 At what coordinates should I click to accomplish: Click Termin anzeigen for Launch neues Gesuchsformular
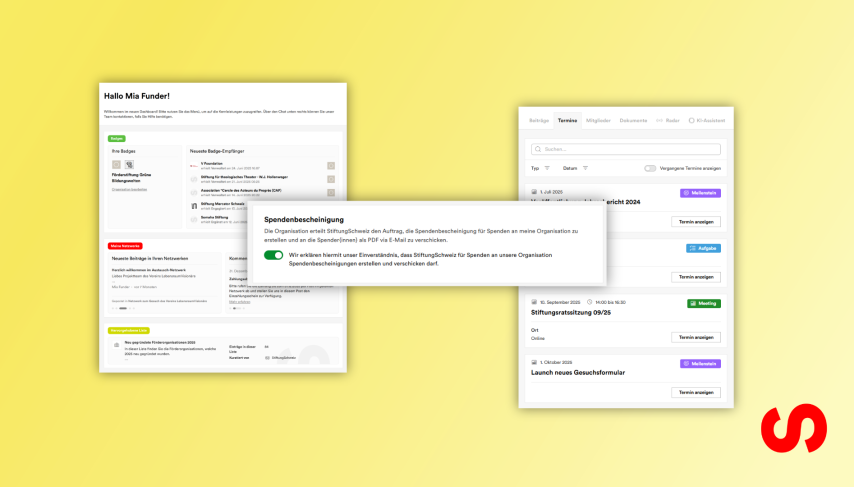pyautogui.click(x=696, y=392)
